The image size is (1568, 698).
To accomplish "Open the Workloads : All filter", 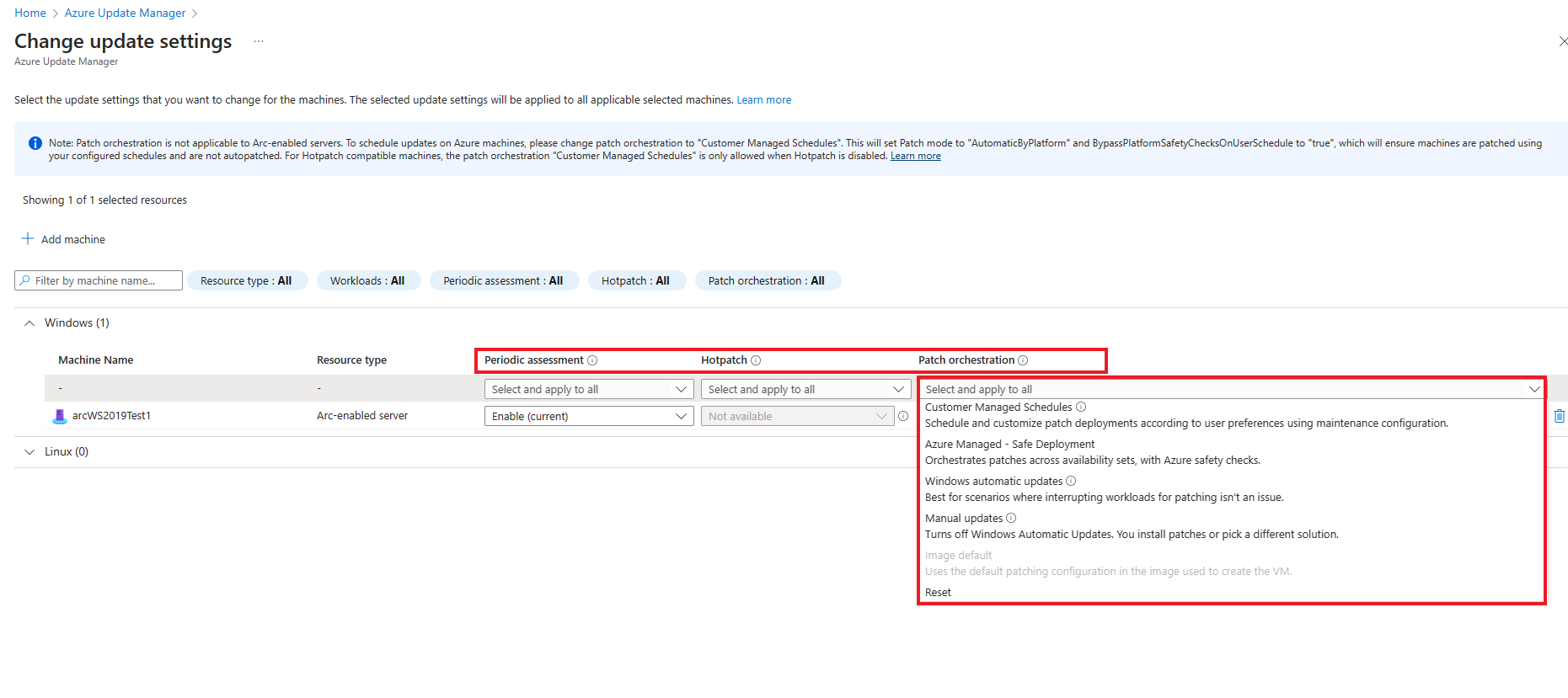I will (x=368, y=280).
